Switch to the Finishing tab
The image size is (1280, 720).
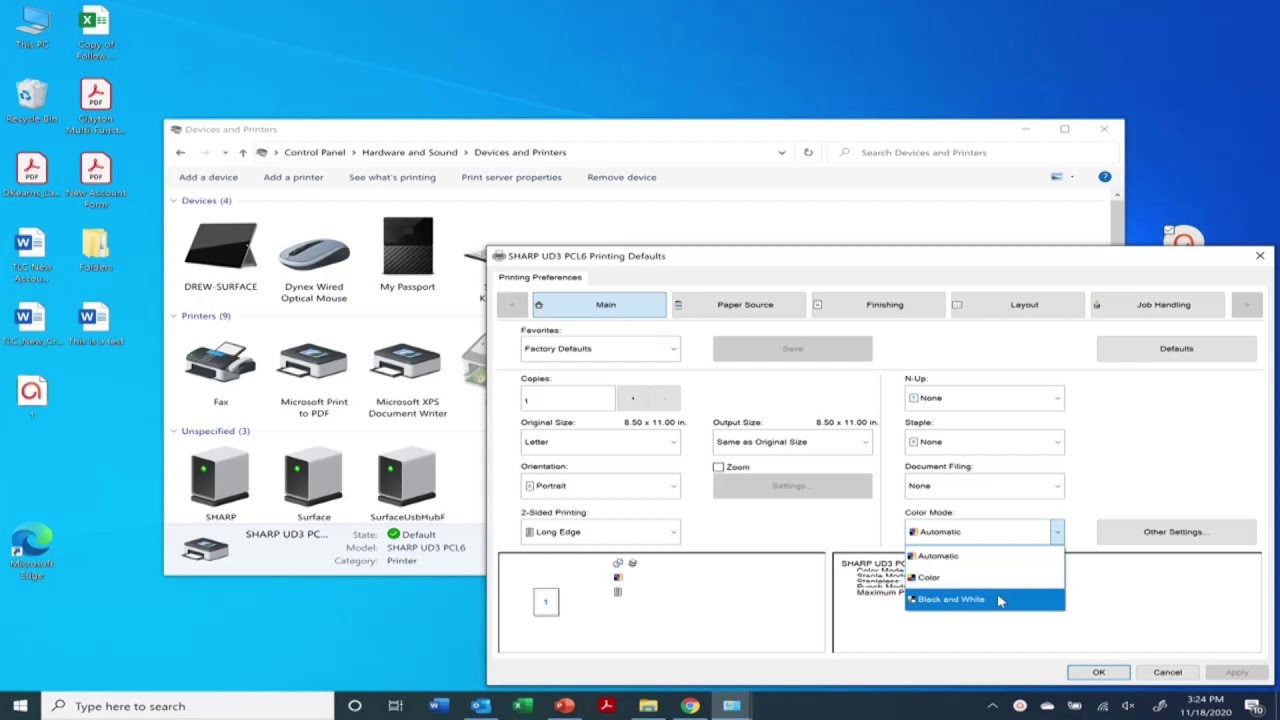tap(878, 305)
